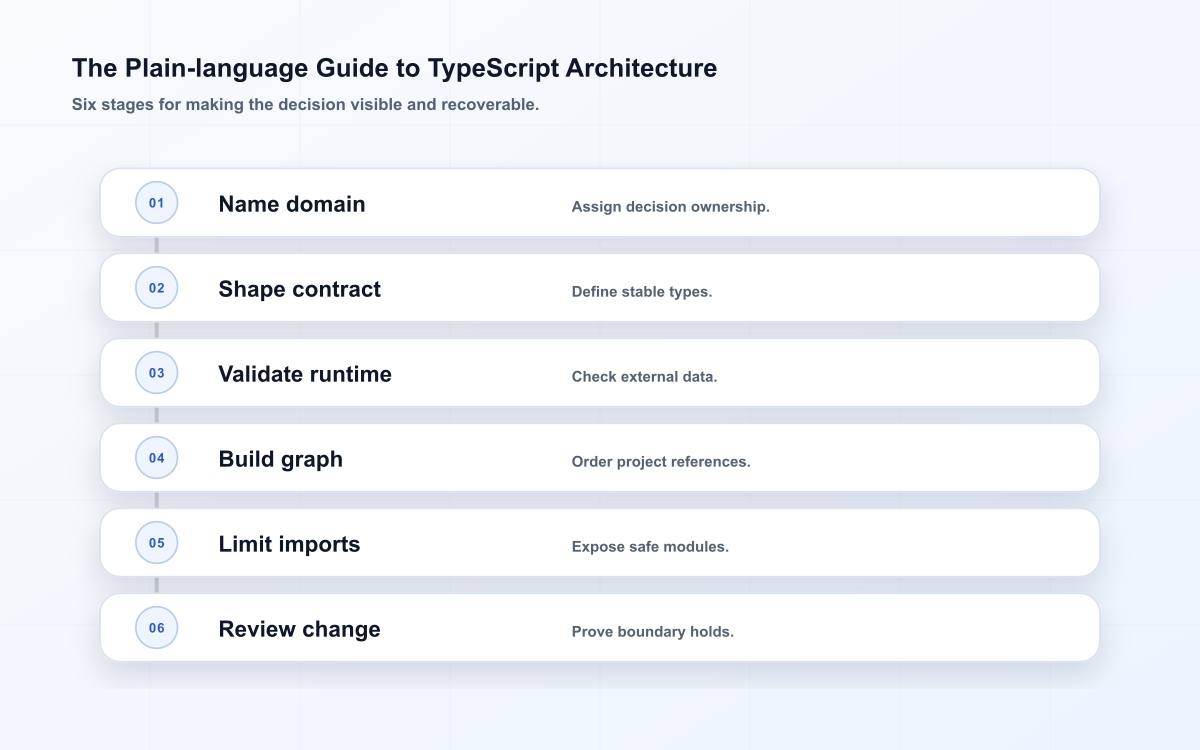Click the 04 step number badge
This screenshot has width=1200, height=750.
point(156,458)
